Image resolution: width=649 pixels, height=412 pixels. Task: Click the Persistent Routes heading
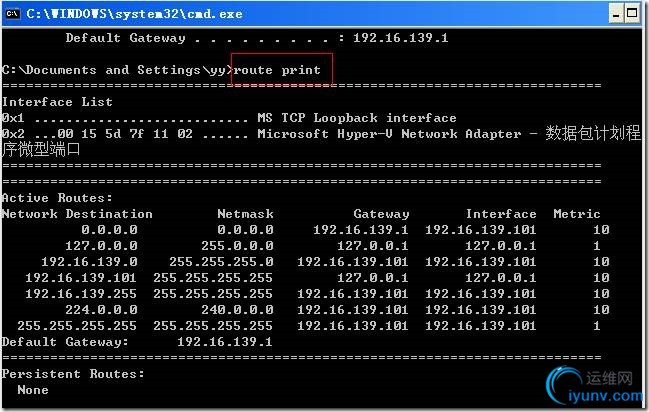pyautogui.click(x=73, y=374)
